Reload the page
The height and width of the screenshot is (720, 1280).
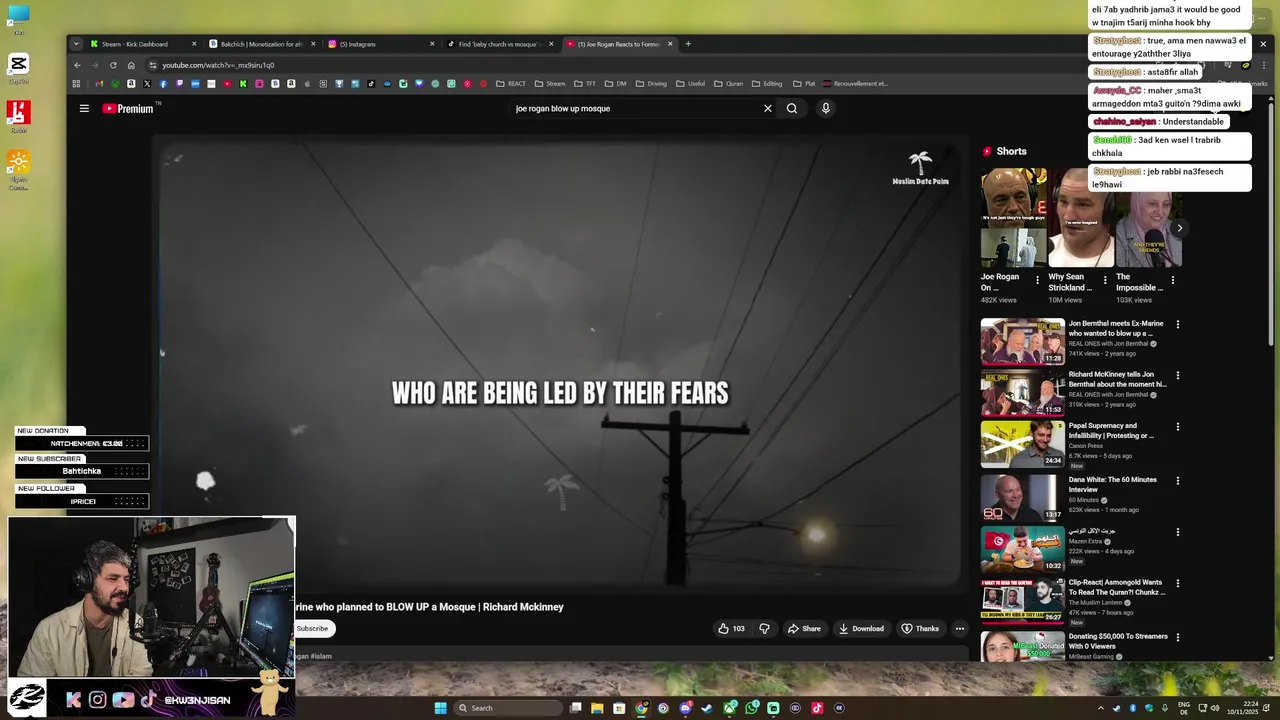point(113,65)
